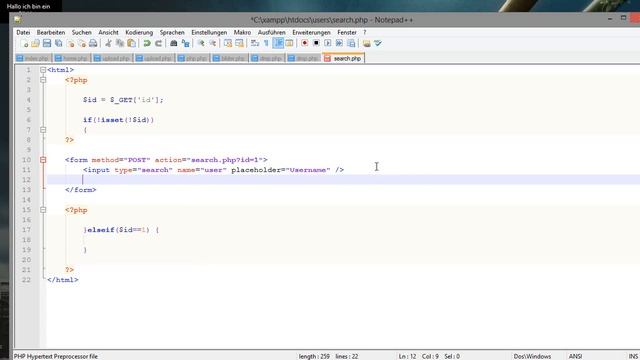640x360 pixels.
Task: Click Run Macro Multiple Times icon
Action: pyautogui.click(x=339, y=43)
